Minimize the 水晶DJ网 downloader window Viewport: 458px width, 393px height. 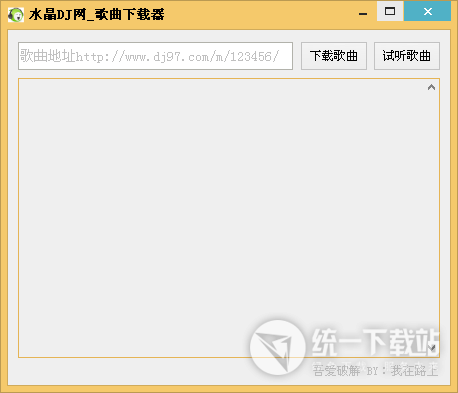tap(363, 12)
